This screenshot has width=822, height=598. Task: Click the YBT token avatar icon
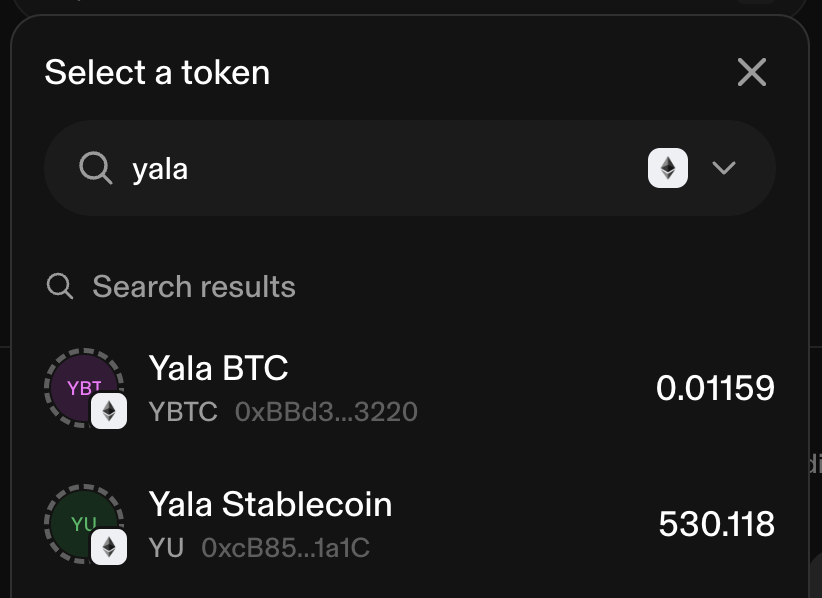click(x=84, y=388)
